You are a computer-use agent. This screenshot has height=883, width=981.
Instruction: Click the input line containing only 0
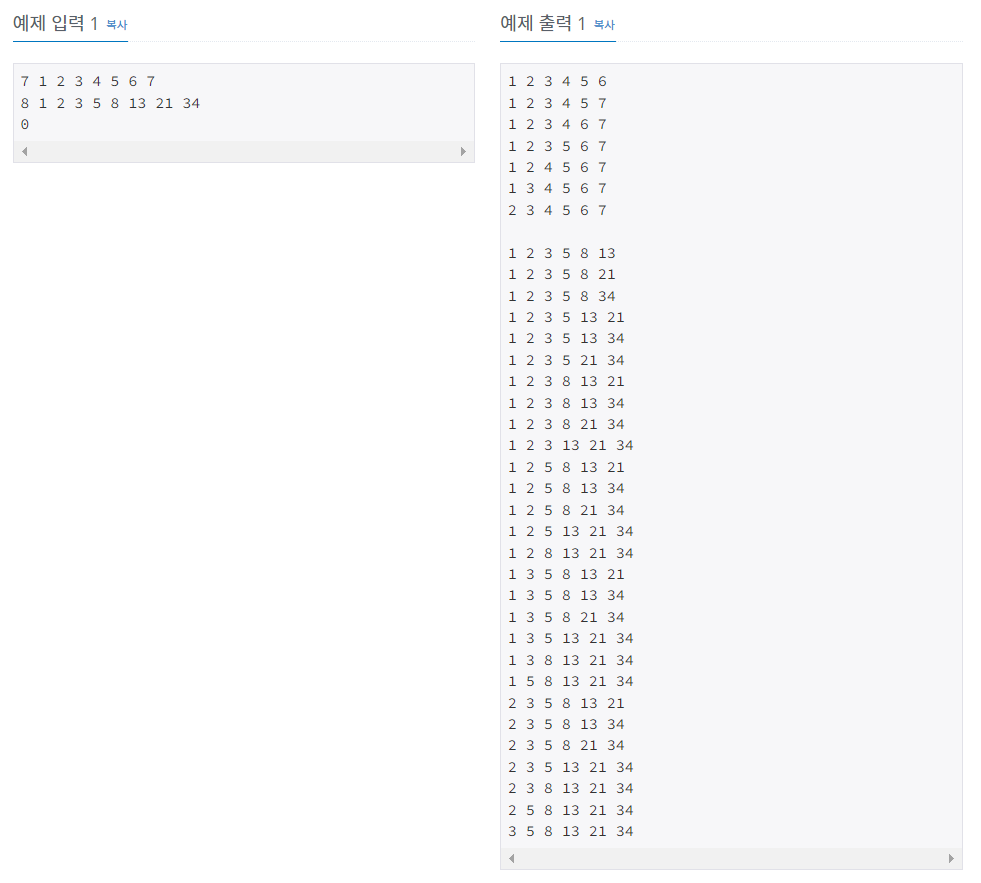click(x=24, y=125)
